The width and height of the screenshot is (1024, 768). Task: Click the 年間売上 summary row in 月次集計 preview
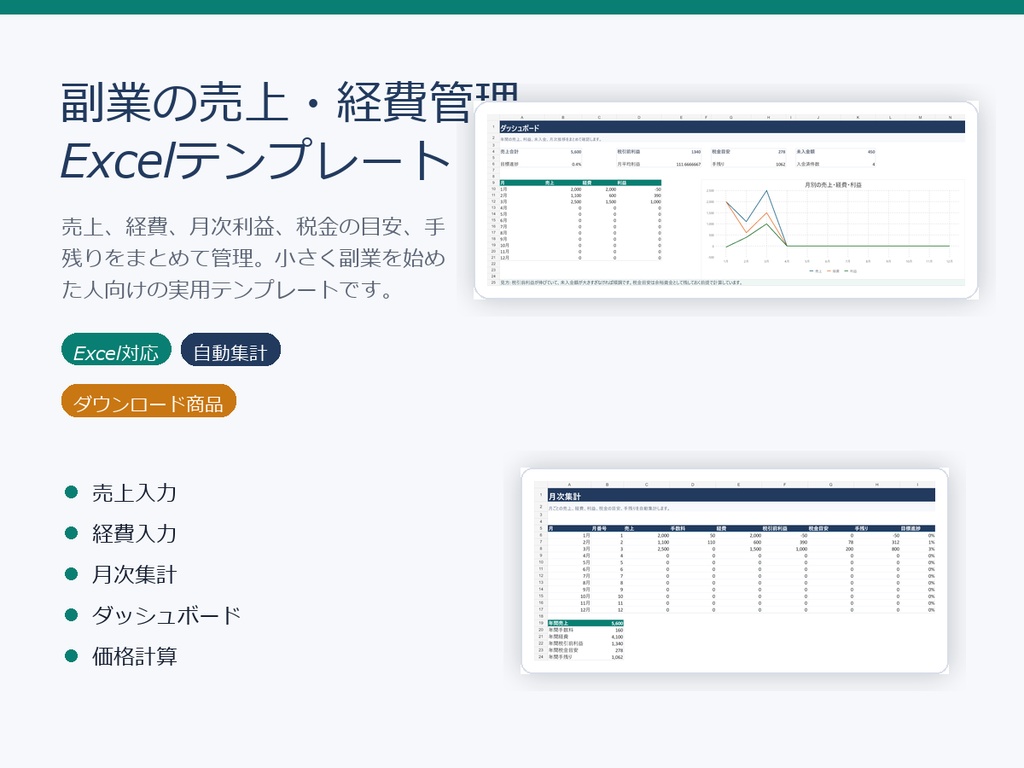pyautogui.click(x=586, y=623)
